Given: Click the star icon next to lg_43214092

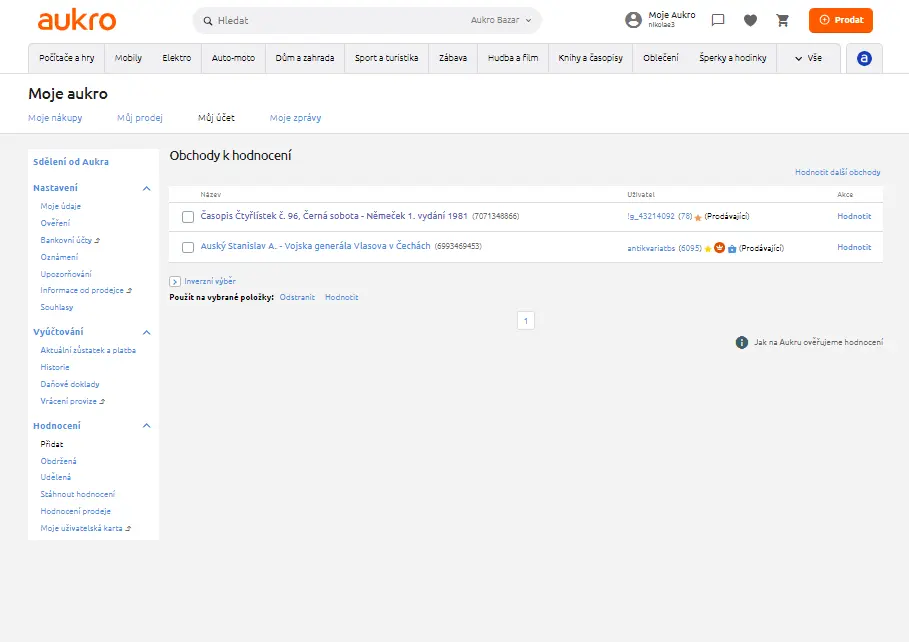Looking at the screenshot, I should click(698, 217).
